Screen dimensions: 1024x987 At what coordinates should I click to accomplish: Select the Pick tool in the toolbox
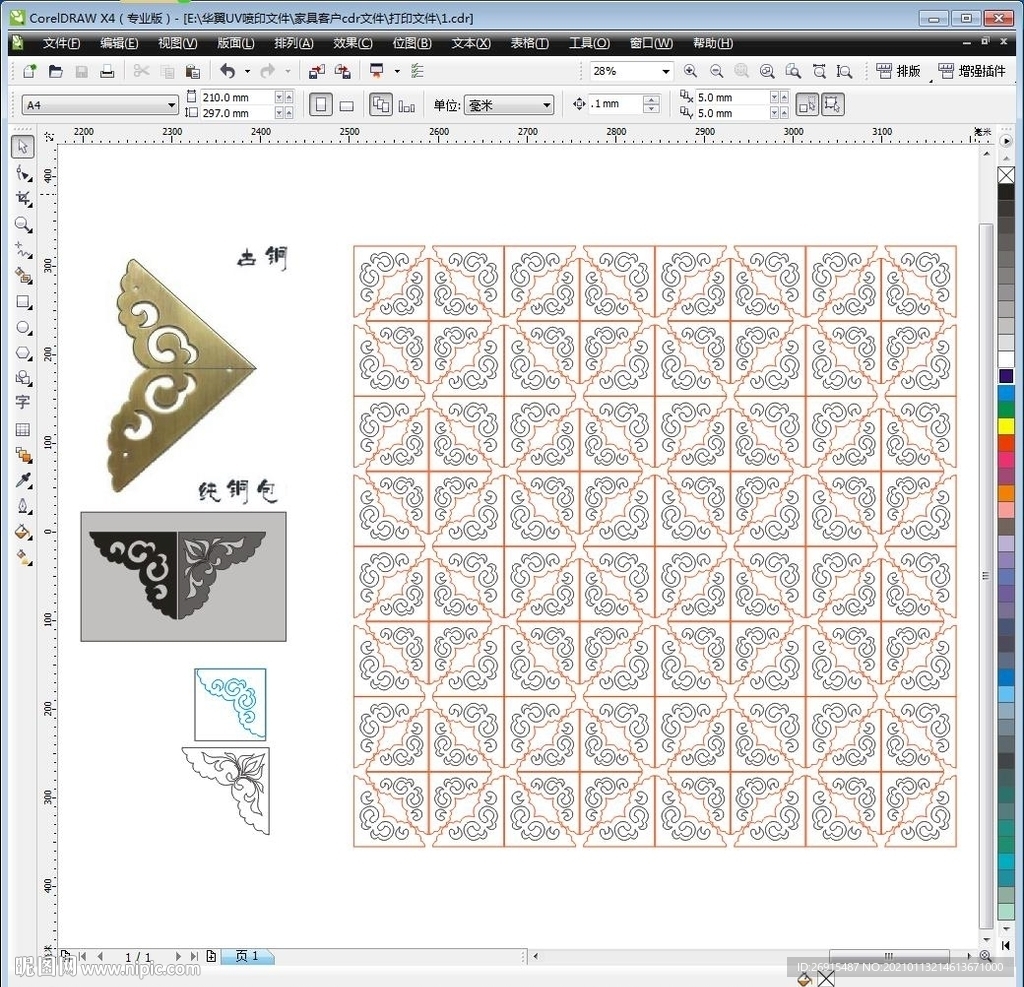23,148
